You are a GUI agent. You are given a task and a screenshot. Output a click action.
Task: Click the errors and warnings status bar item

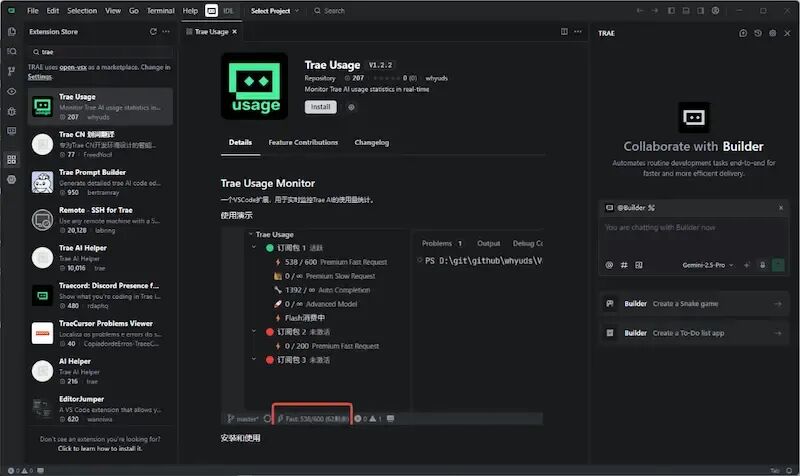coord(19,470)
